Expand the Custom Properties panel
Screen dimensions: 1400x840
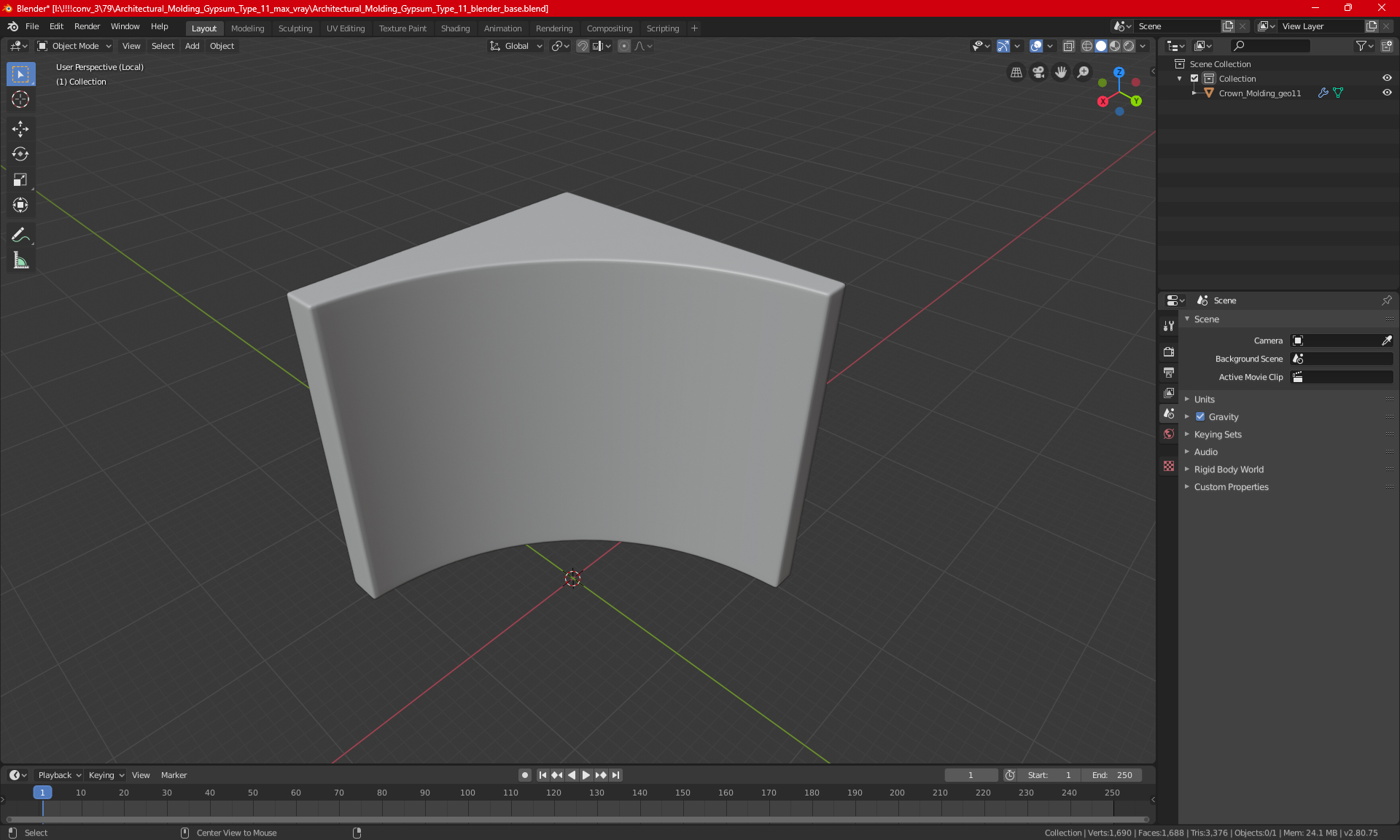(x=1231, y=486)
